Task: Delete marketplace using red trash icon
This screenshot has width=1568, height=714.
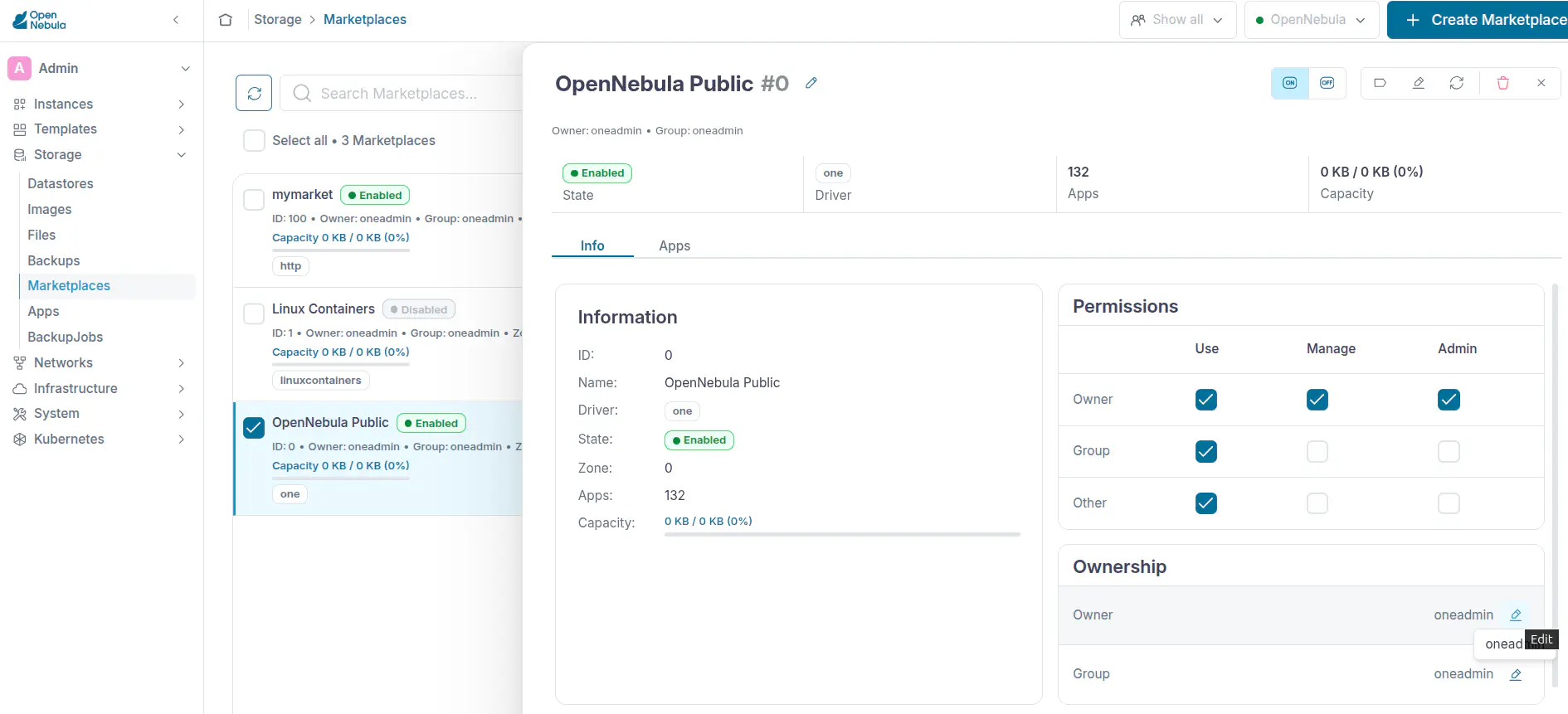Action: tap(1503, 83)
